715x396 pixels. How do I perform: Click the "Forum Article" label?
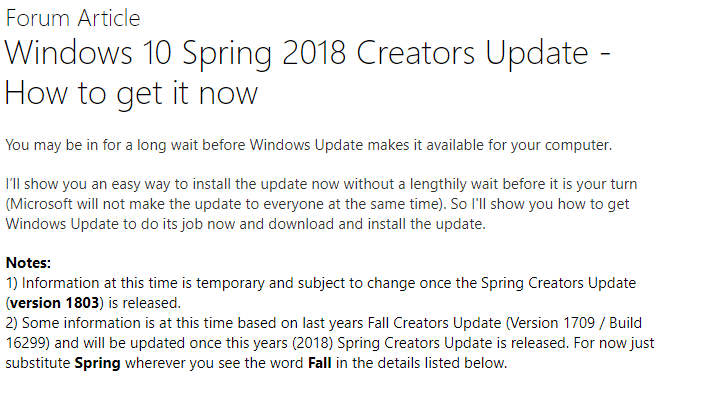pyautogui.click(x=73, y=19)
